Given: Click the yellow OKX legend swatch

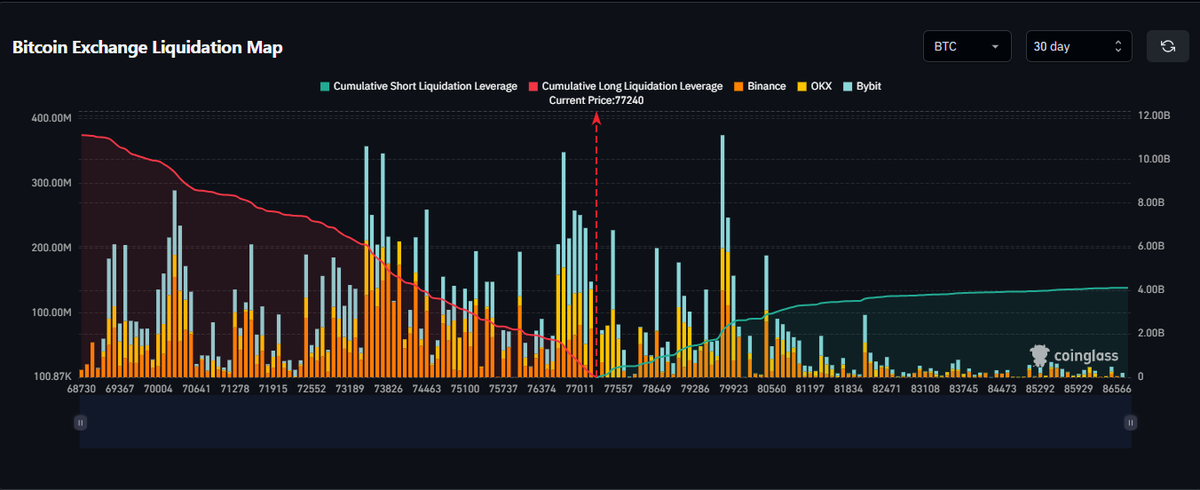Looking at the screenshot, I should 802,87.
